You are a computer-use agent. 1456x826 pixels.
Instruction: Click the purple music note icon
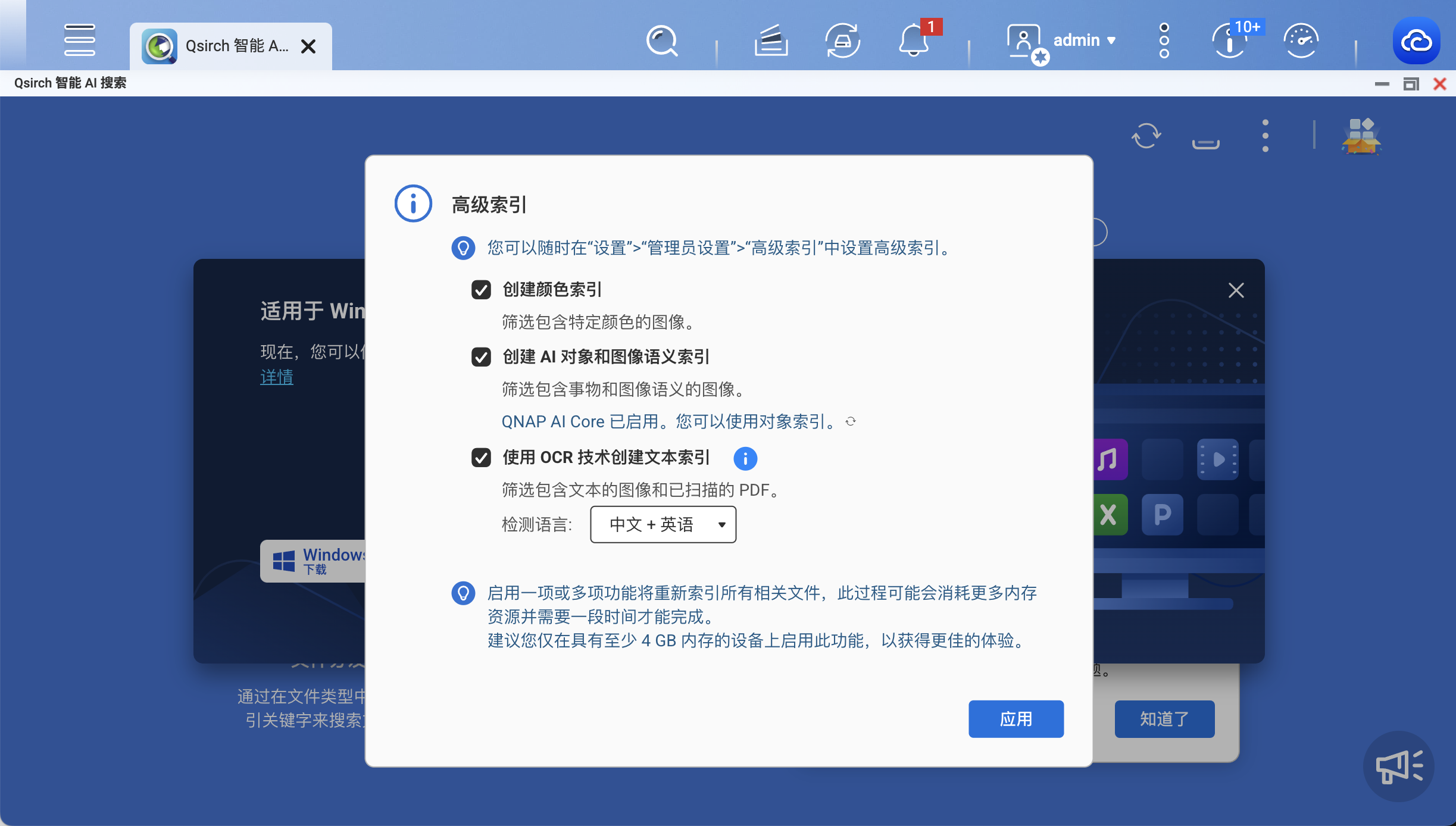pos(1110,459)
